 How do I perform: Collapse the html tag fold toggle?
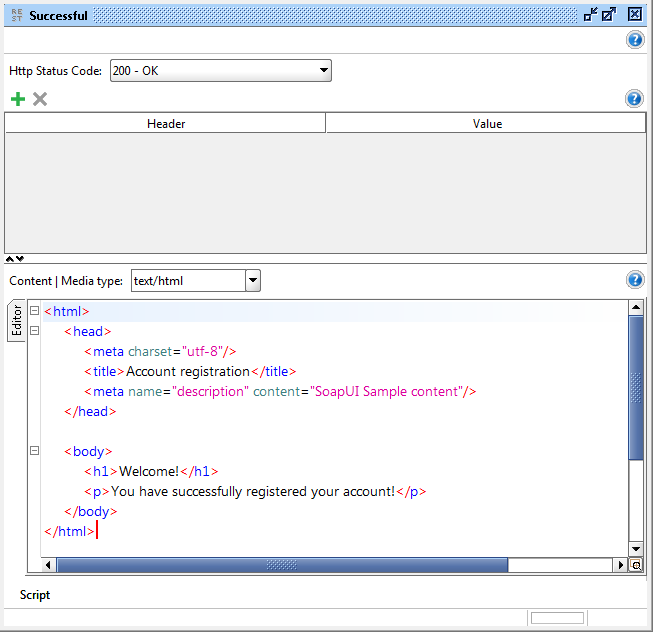(34, 311)
